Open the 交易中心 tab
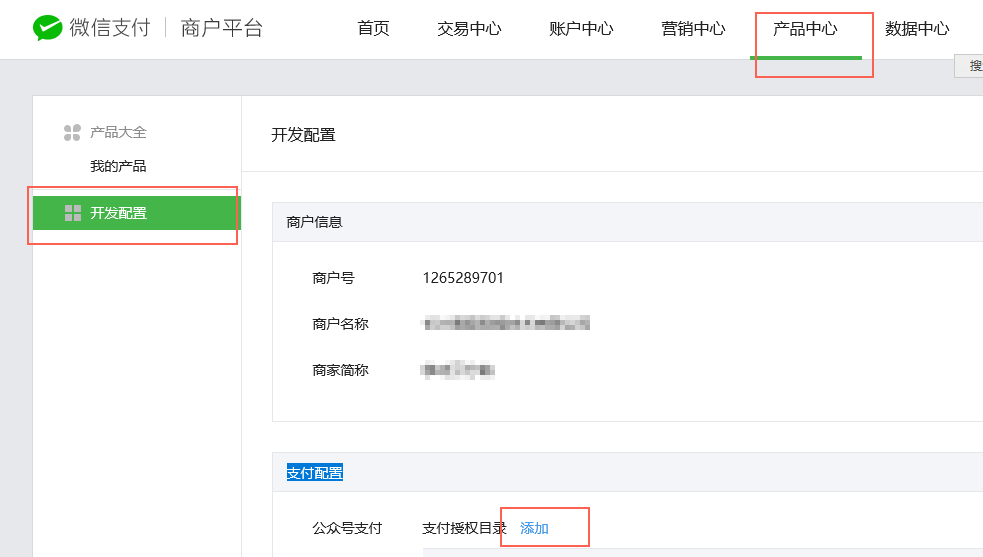The width and height of the screenshot is (983, 557). point(469,29)
